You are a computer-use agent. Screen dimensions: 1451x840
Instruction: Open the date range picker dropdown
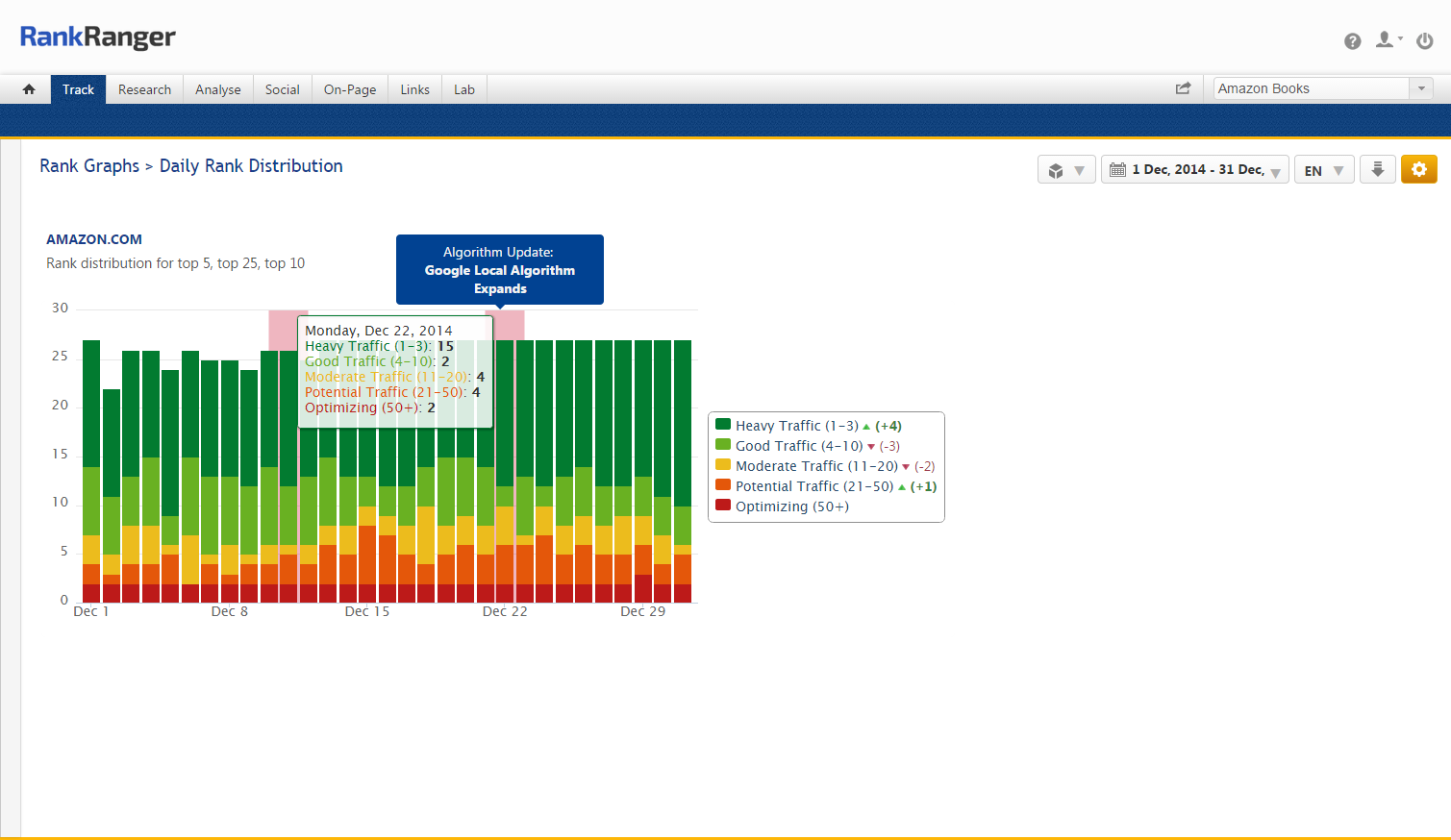coord(1194,170)
